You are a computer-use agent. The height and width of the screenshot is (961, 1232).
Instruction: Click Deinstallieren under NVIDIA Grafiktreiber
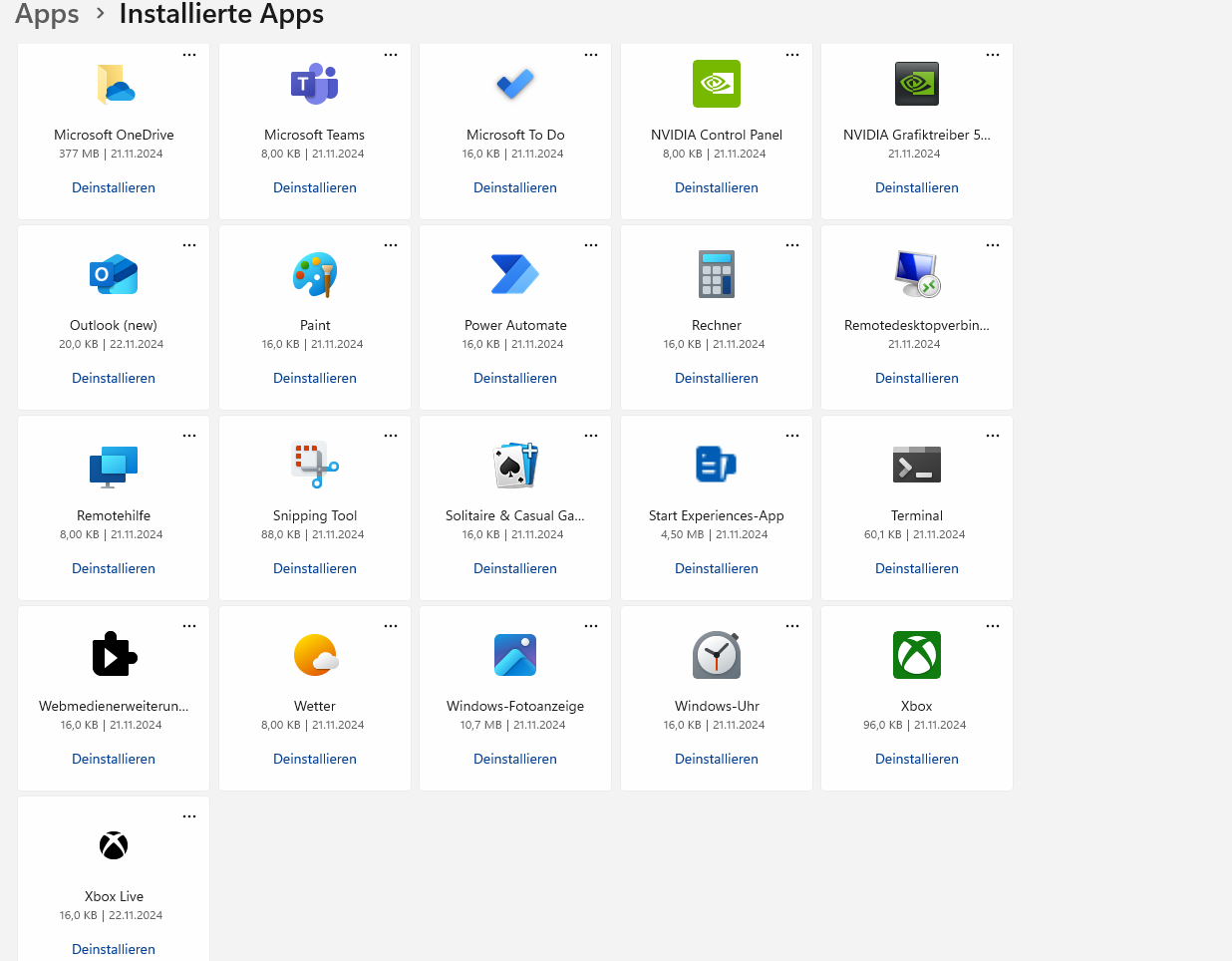[917, 187]
